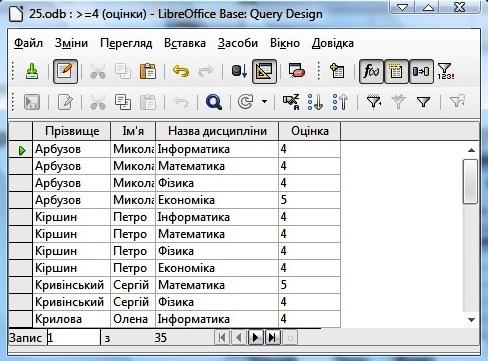Click the Paste icon in data toolbar
Image resolution: width=488 pixels, height=361 pixels.
(x=148, y=102)
